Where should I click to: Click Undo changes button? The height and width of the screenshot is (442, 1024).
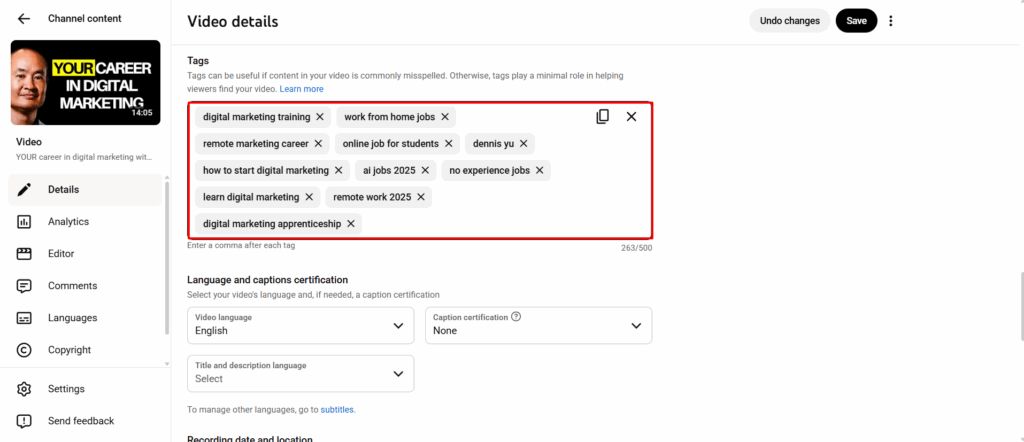tap(790, 21)
